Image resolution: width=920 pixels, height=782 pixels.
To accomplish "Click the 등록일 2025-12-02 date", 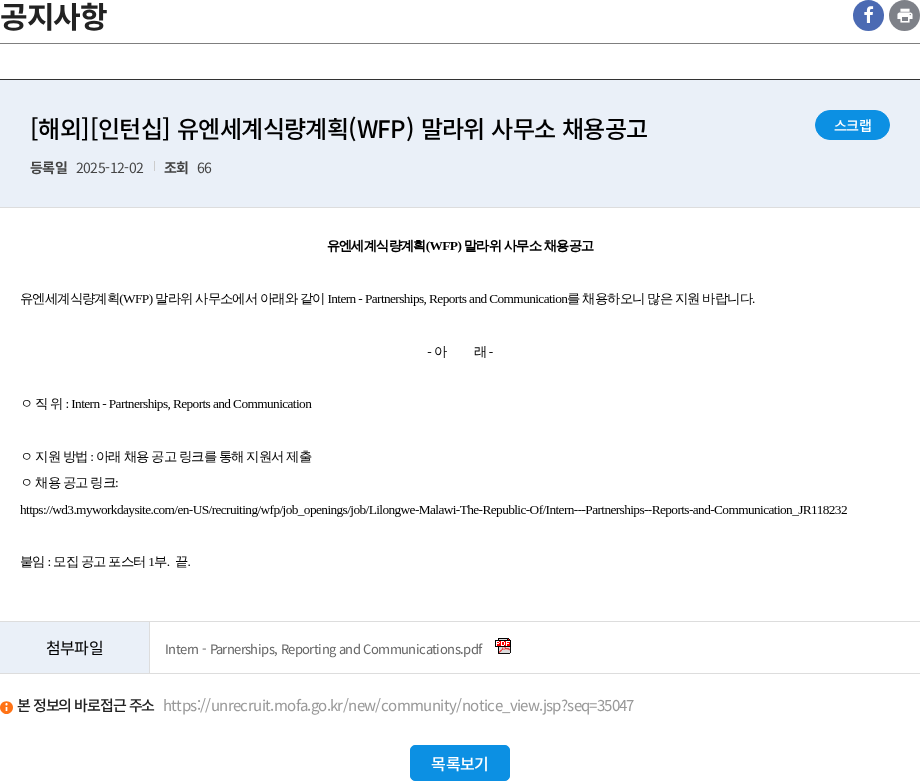I will 87,168.
